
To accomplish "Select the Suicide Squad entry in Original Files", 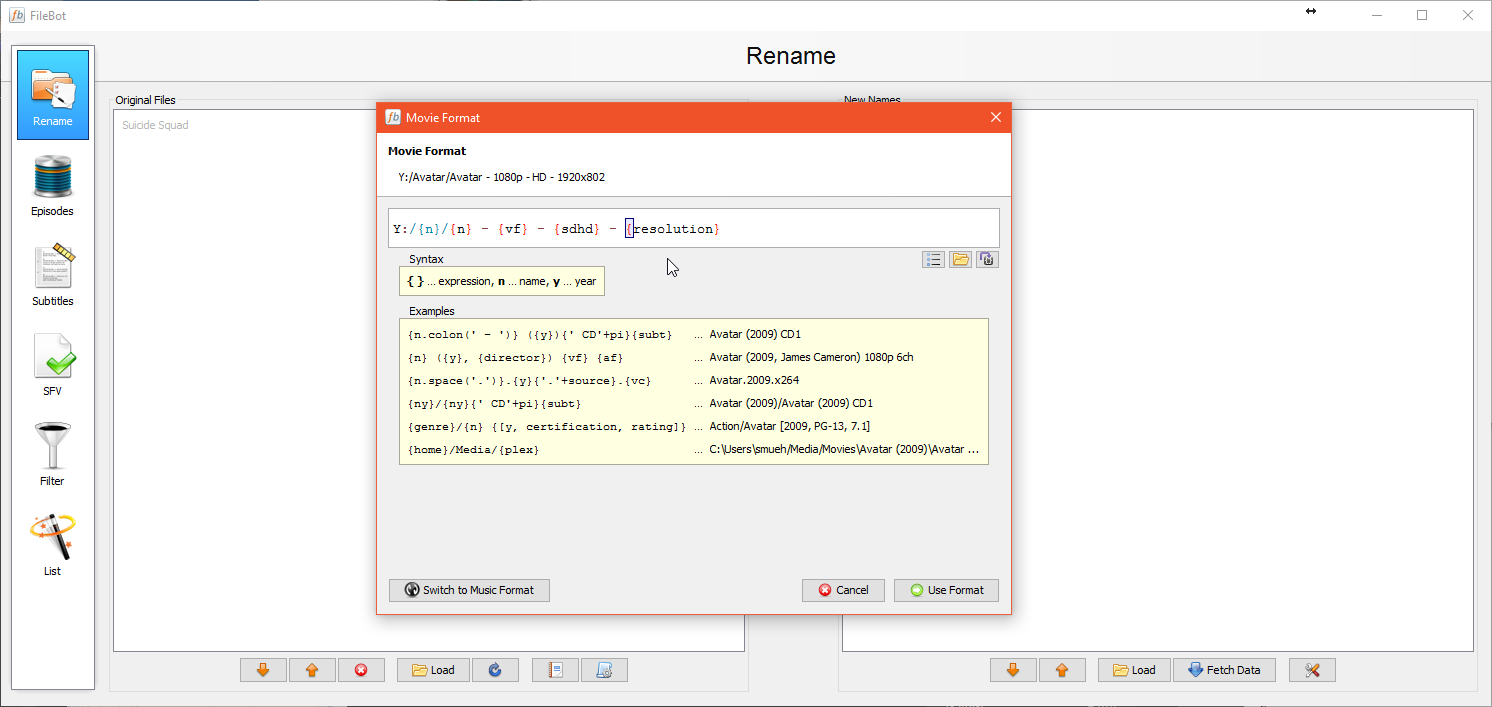I will (x=155, y=126).
